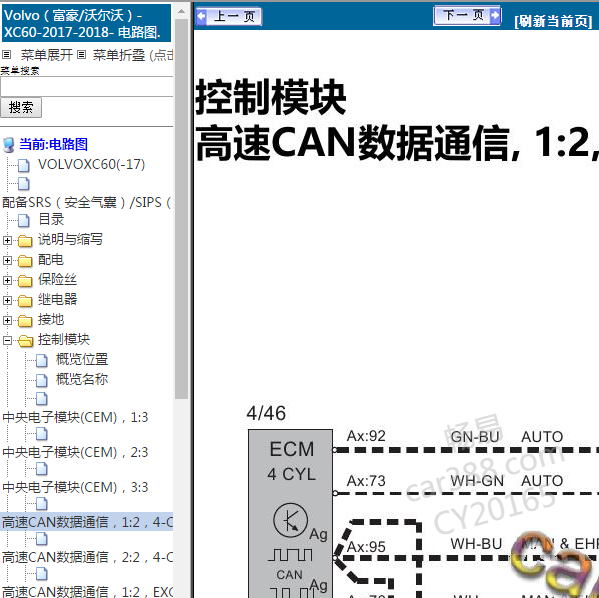Viewport: 599px width, 598px height.
Task: Click page icon beside 目录
Action: [x=24, y=220]
